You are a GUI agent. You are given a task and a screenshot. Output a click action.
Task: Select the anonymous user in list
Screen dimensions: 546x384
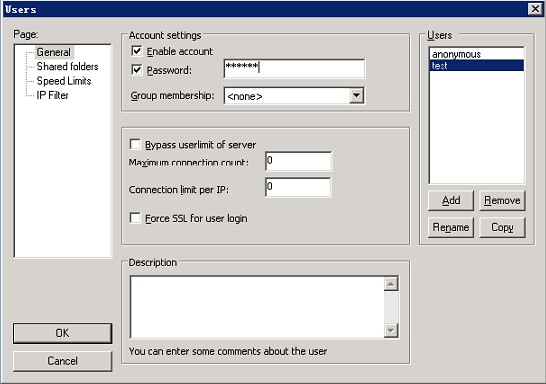pyautogui.click(x=476, y=54)
